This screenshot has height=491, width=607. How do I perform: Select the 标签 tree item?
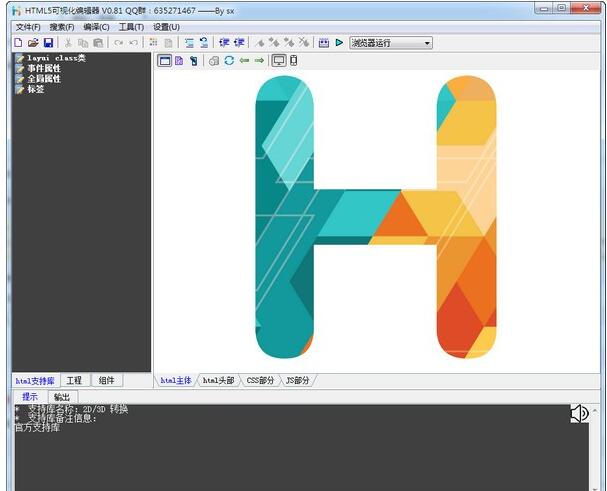tap(37, 89)
